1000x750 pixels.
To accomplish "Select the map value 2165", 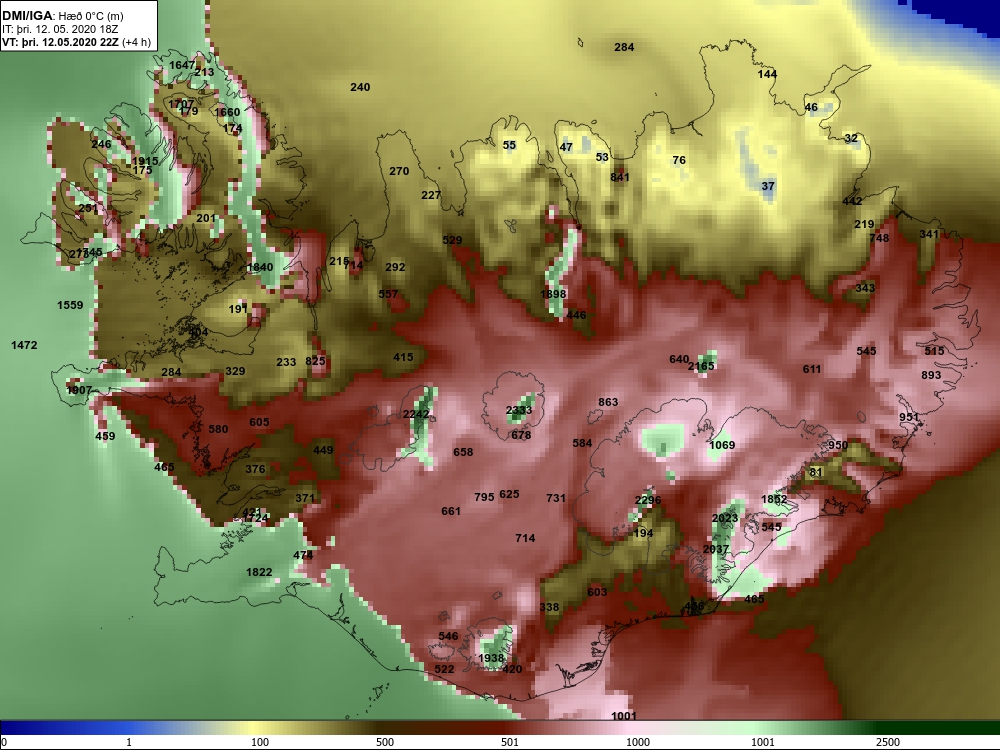I will 701,366.
